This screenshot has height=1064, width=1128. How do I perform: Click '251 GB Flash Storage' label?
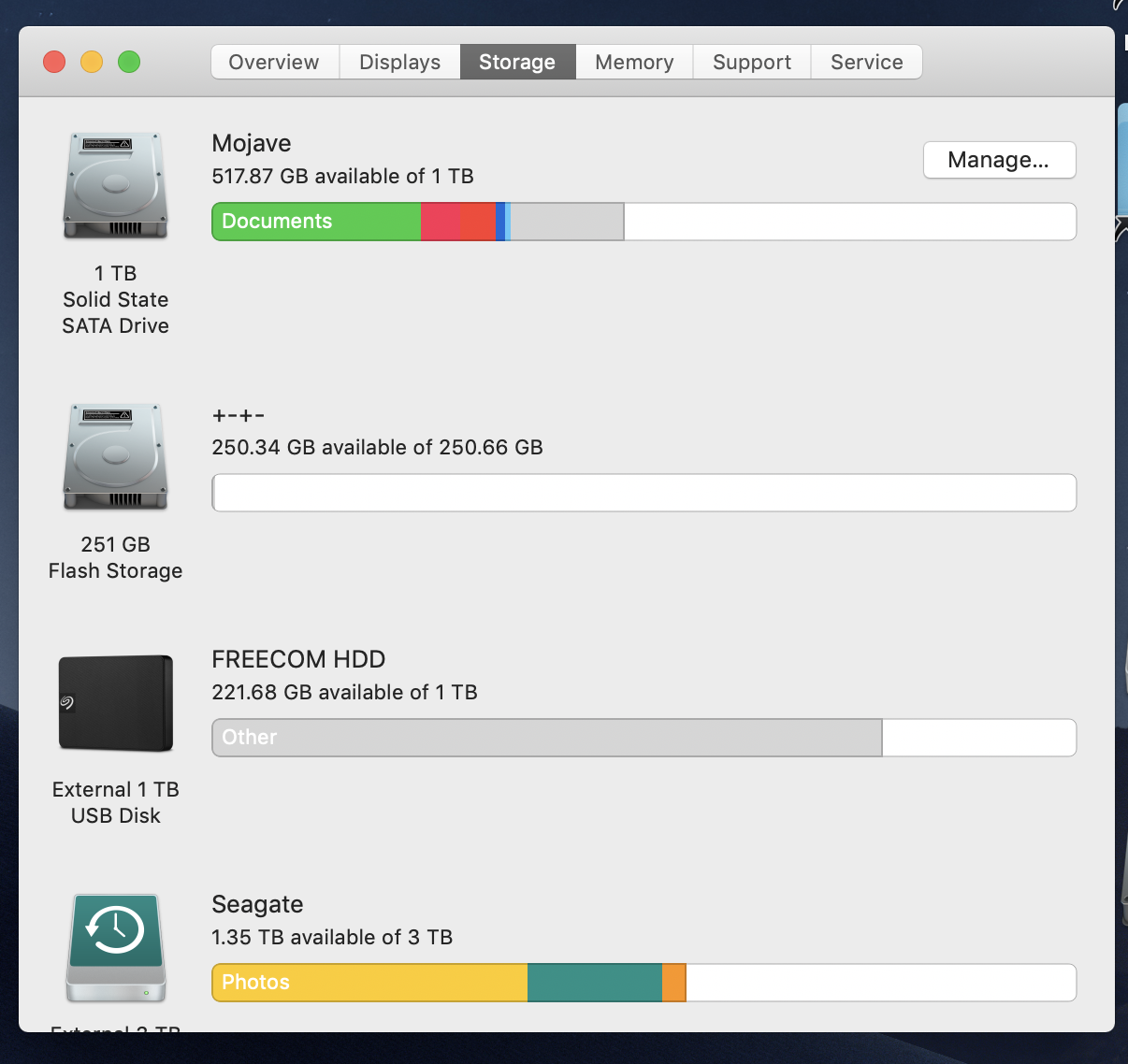(x=116, y=557)
